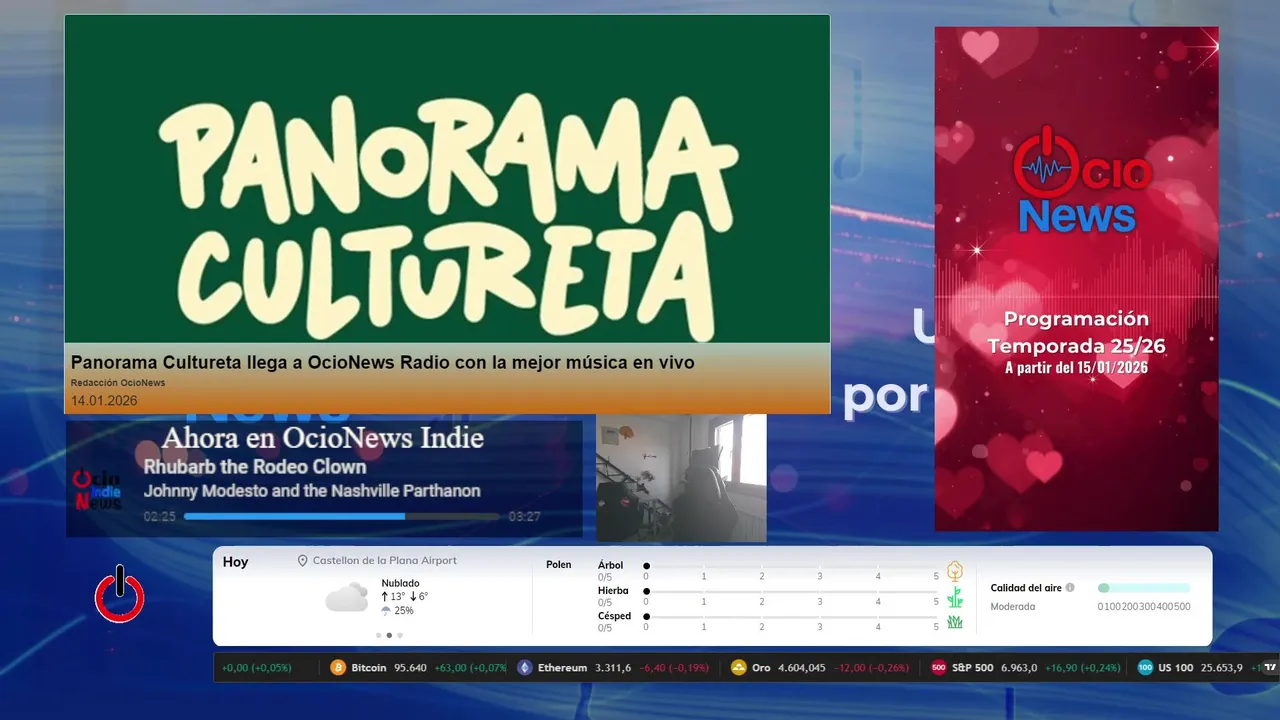Open the Panorama Cultureta headline article
Screen dimensions: 1280x720
coord(383,362)
